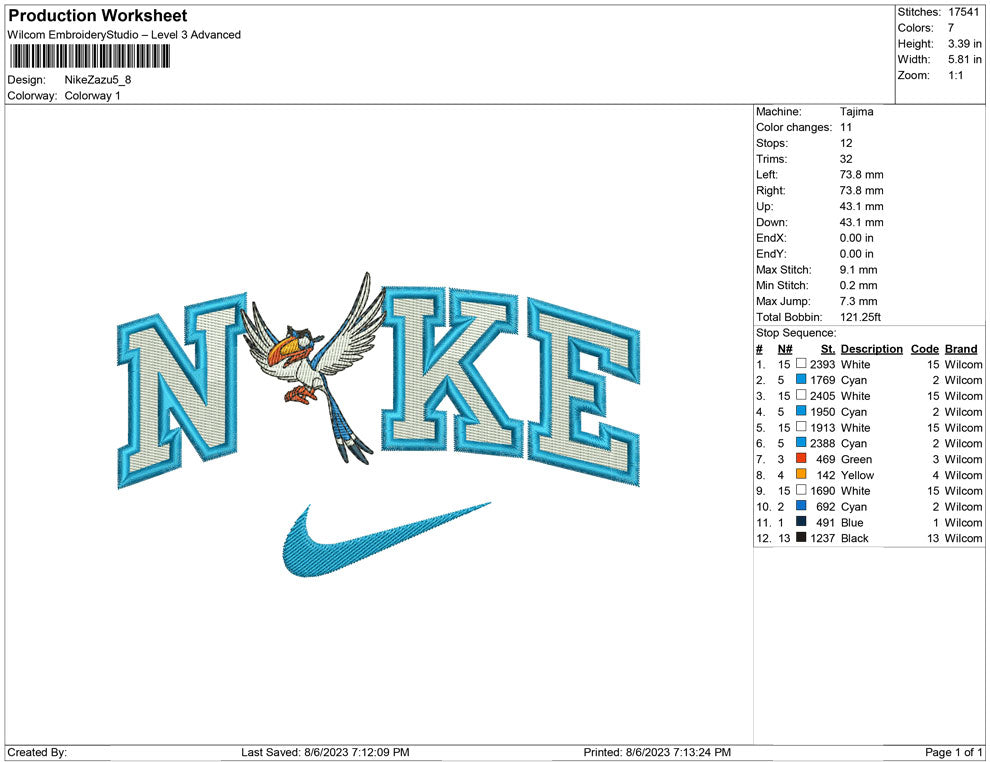Click the white swatch for stop 9

pyautogui.click(x=801, y=490)
